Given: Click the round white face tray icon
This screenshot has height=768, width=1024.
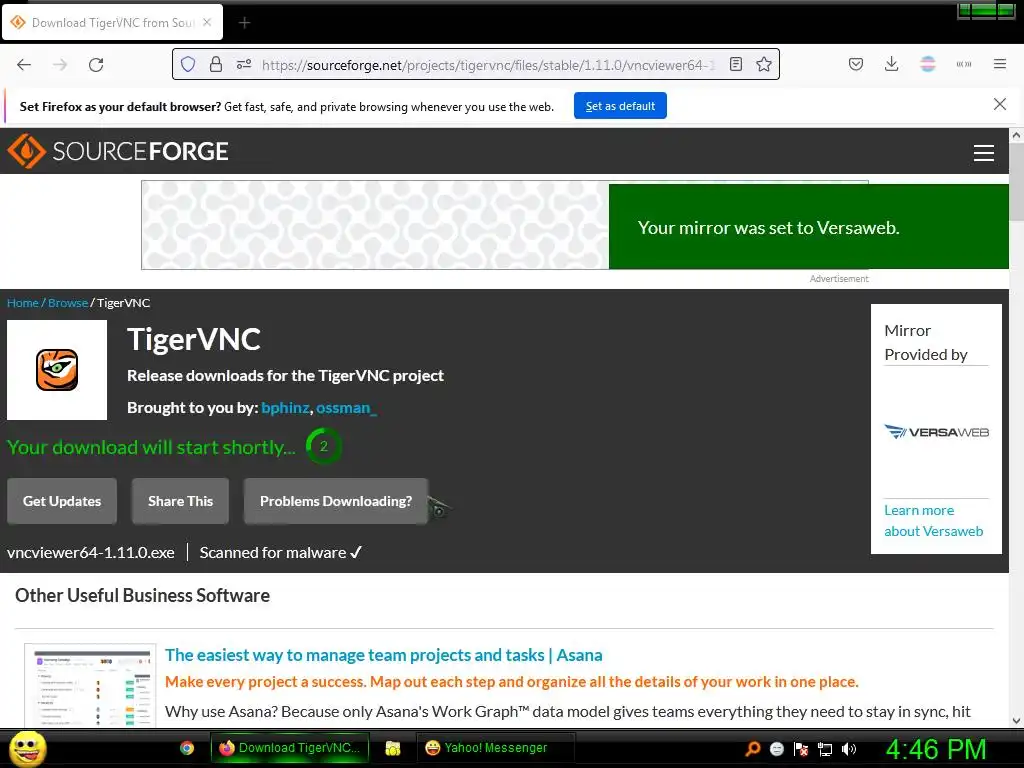Looking at the screenshot, I should [776, 749].
